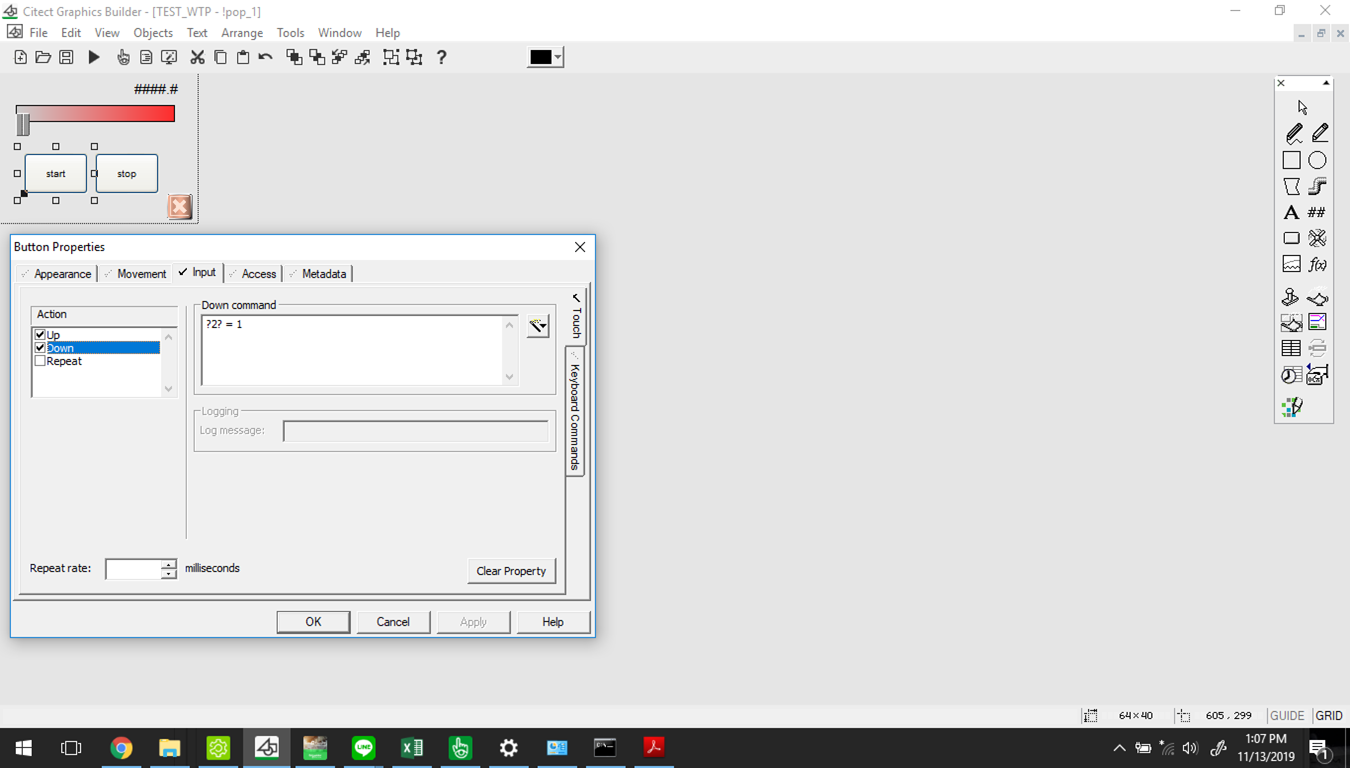Click the Paste clipboard icon
Viewport: 1350px width, 768px height.
point(243,57)
